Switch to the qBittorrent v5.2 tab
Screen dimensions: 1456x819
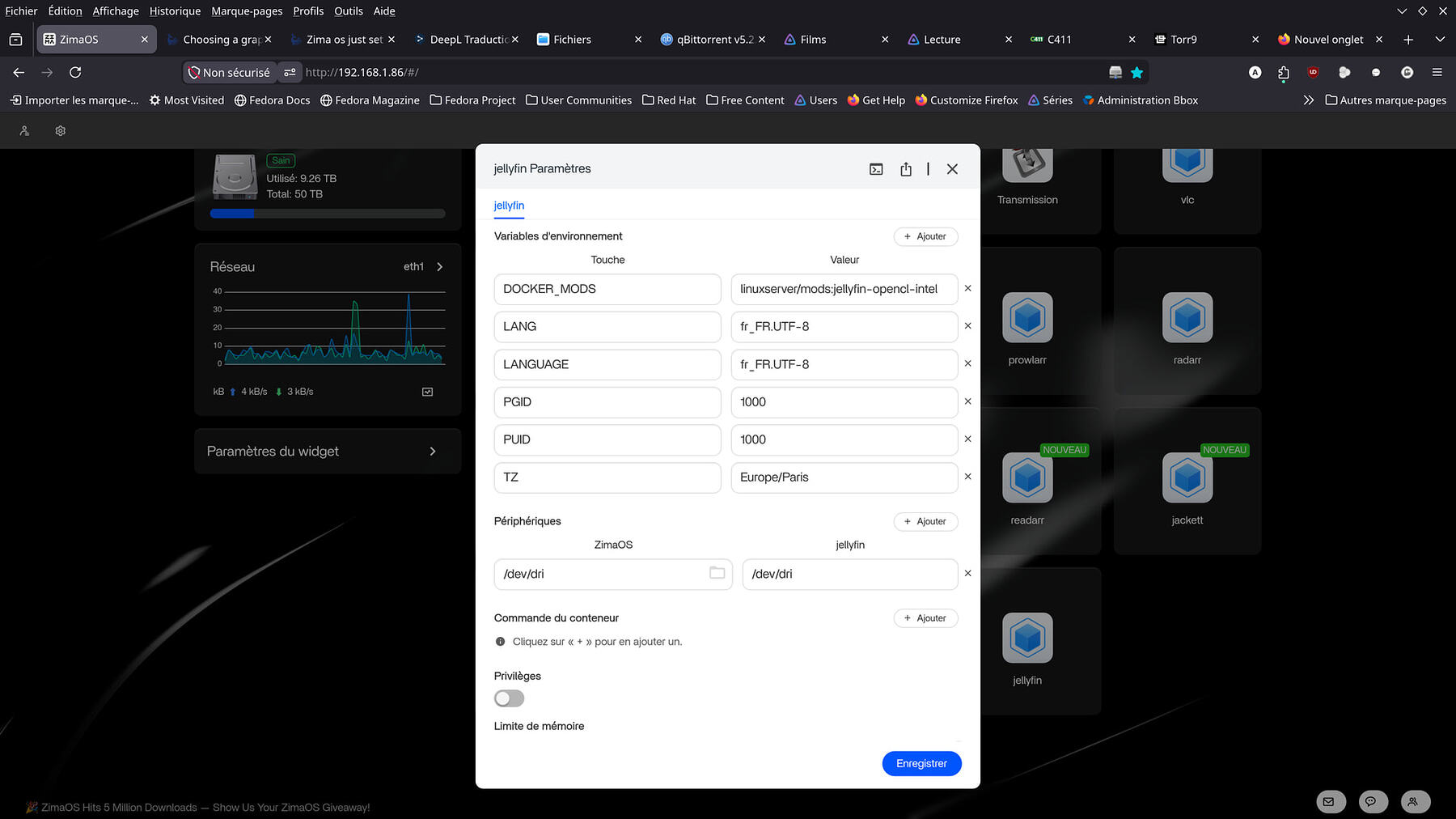pos(713,40)
